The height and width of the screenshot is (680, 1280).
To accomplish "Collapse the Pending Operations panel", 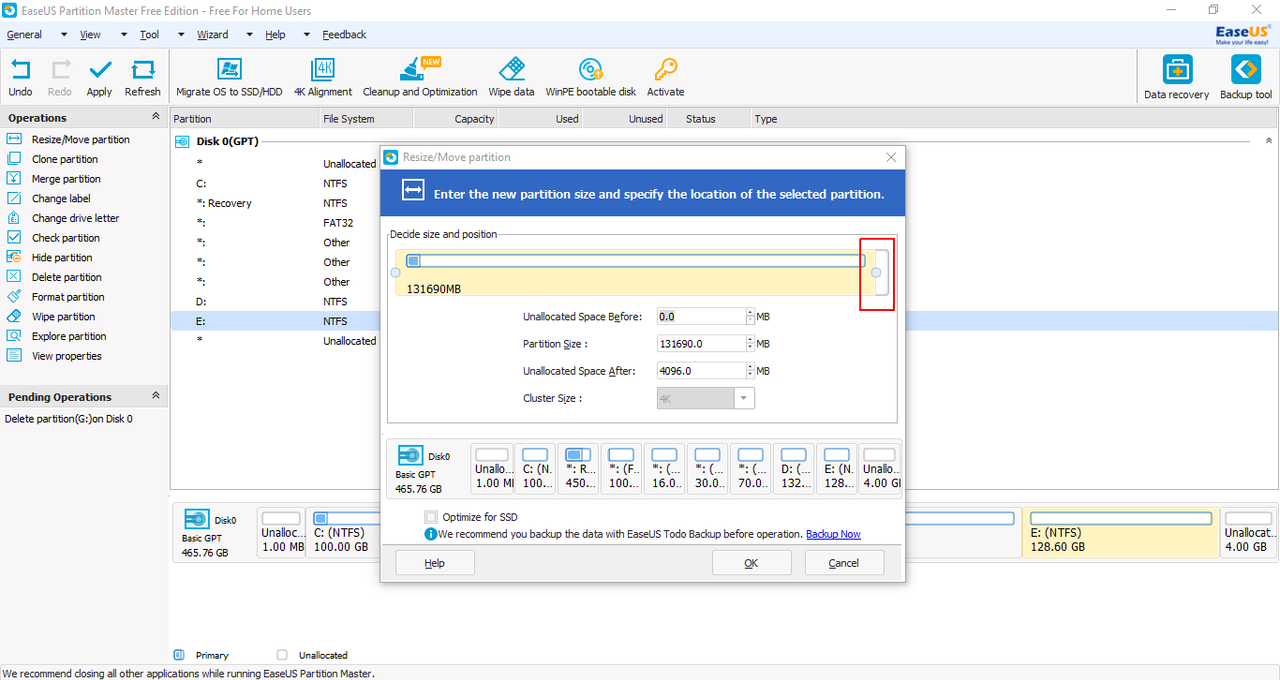I will point(155,396).
